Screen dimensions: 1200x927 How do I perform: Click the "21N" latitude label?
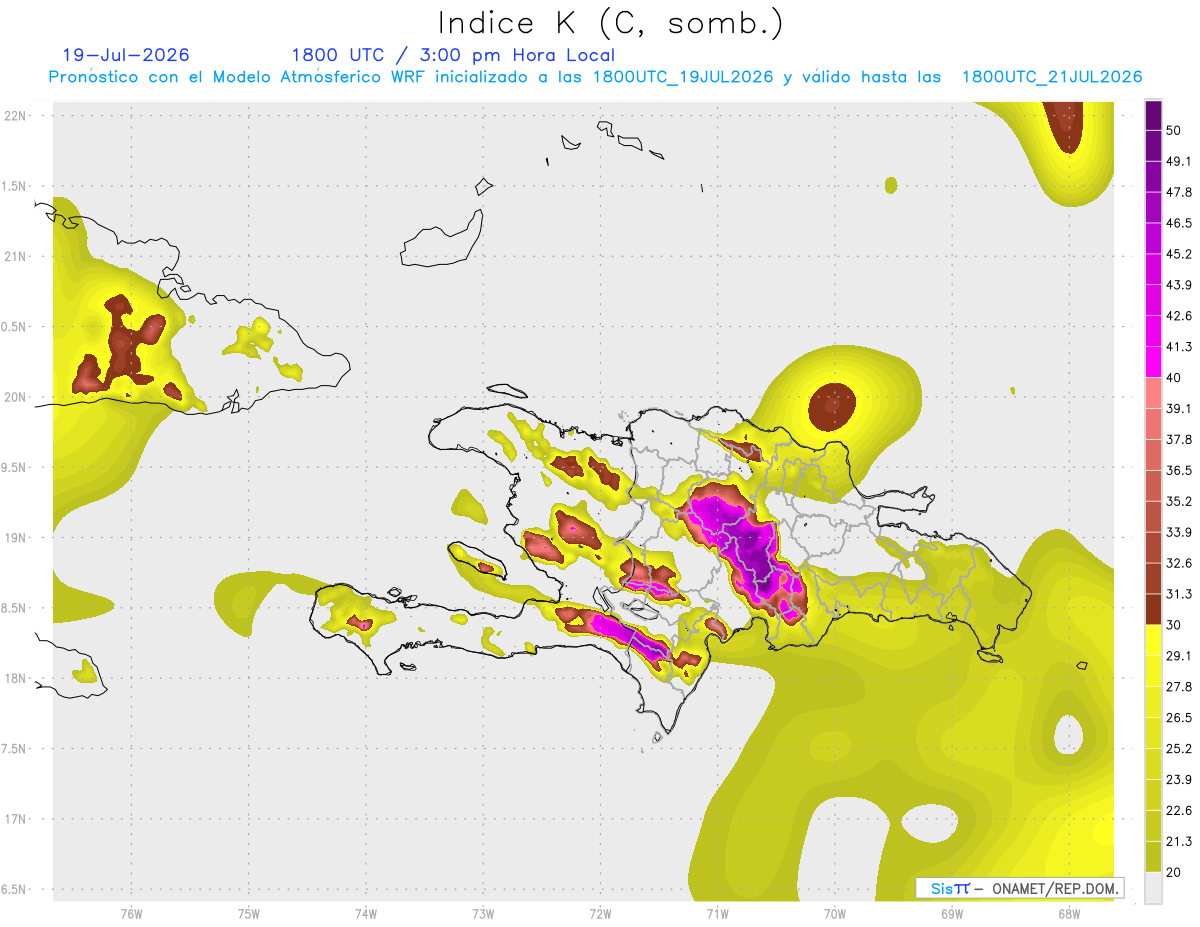pyautogui.click(x=16, y=257)
